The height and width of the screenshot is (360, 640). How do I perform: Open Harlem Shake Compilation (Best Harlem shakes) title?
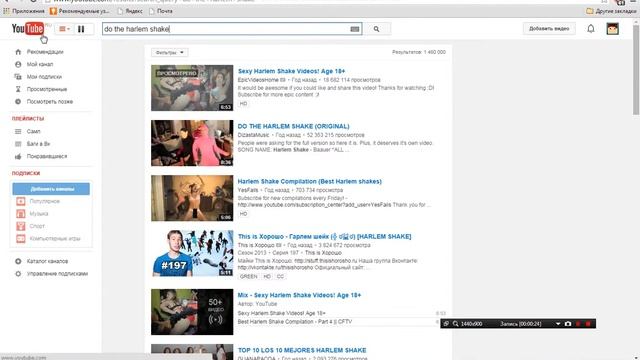pos(309,181)
